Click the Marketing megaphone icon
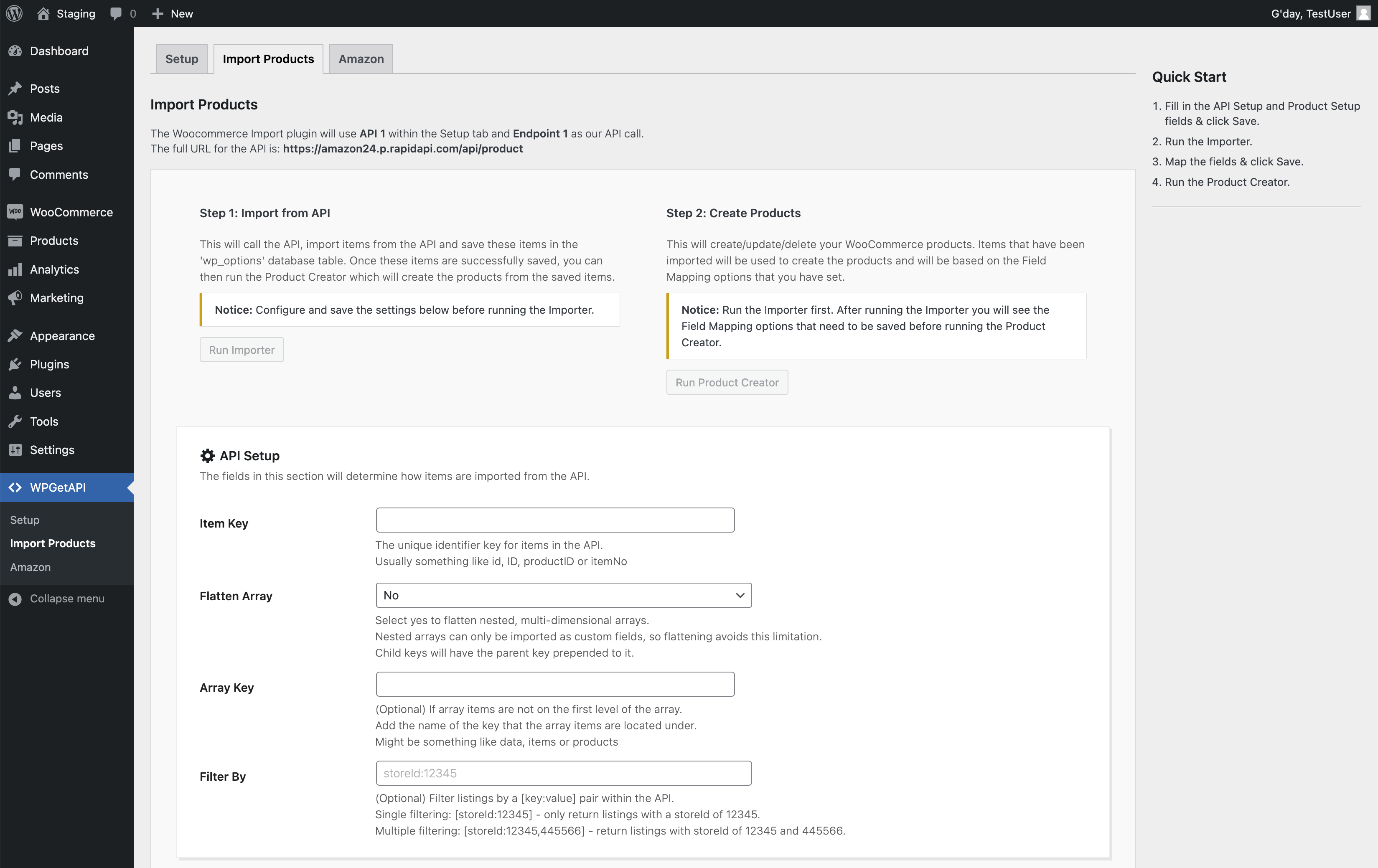The height and width of the screenshot is (868, 1378). [x=15, y=297]
